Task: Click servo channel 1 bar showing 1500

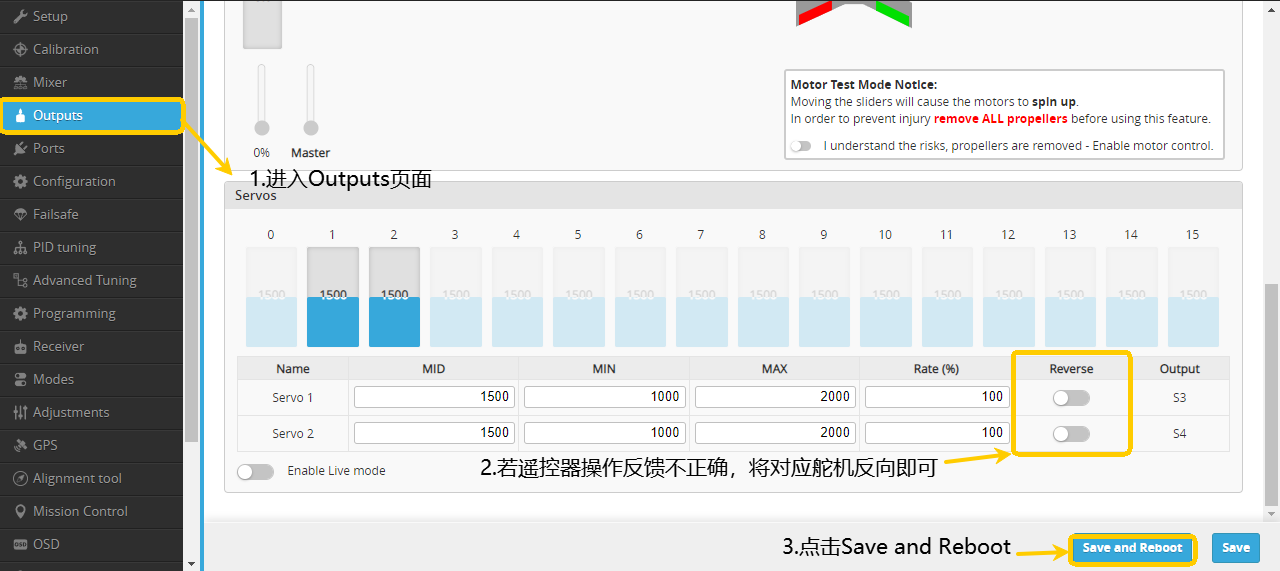Action: pos(333,297)
